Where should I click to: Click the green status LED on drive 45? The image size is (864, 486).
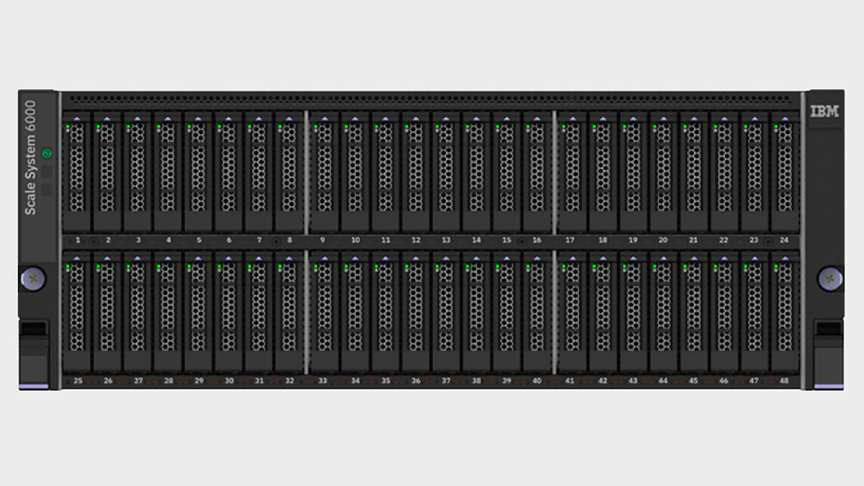click(685, 267)
